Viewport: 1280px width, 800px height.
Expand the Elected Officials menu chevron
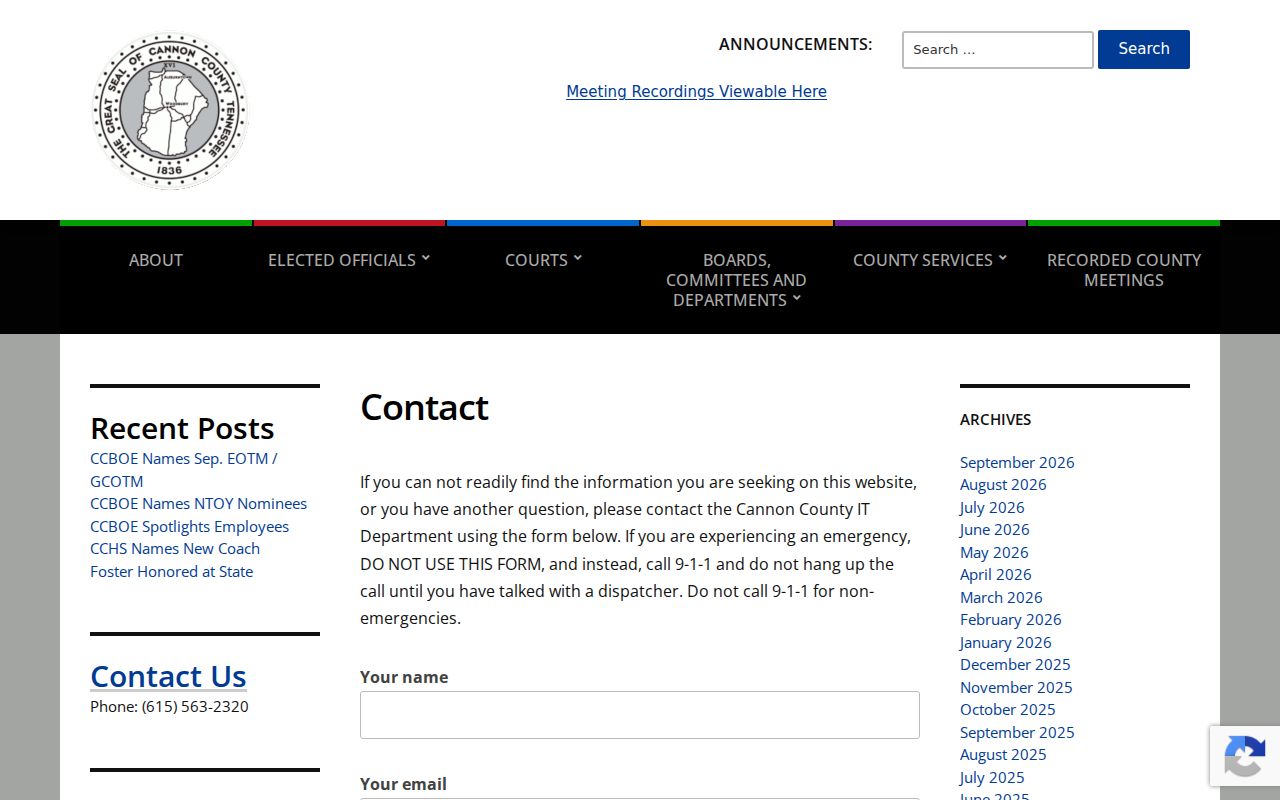(426, 258)
